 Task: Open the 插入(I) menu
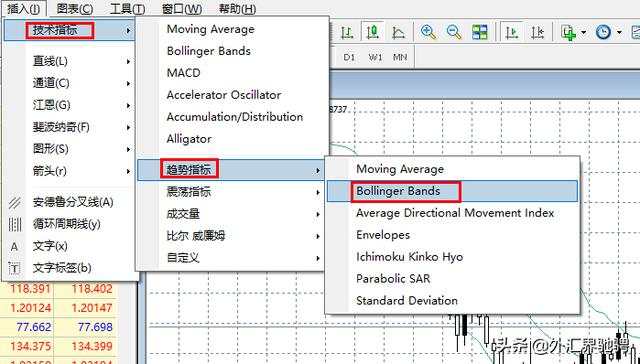point(23,8)
